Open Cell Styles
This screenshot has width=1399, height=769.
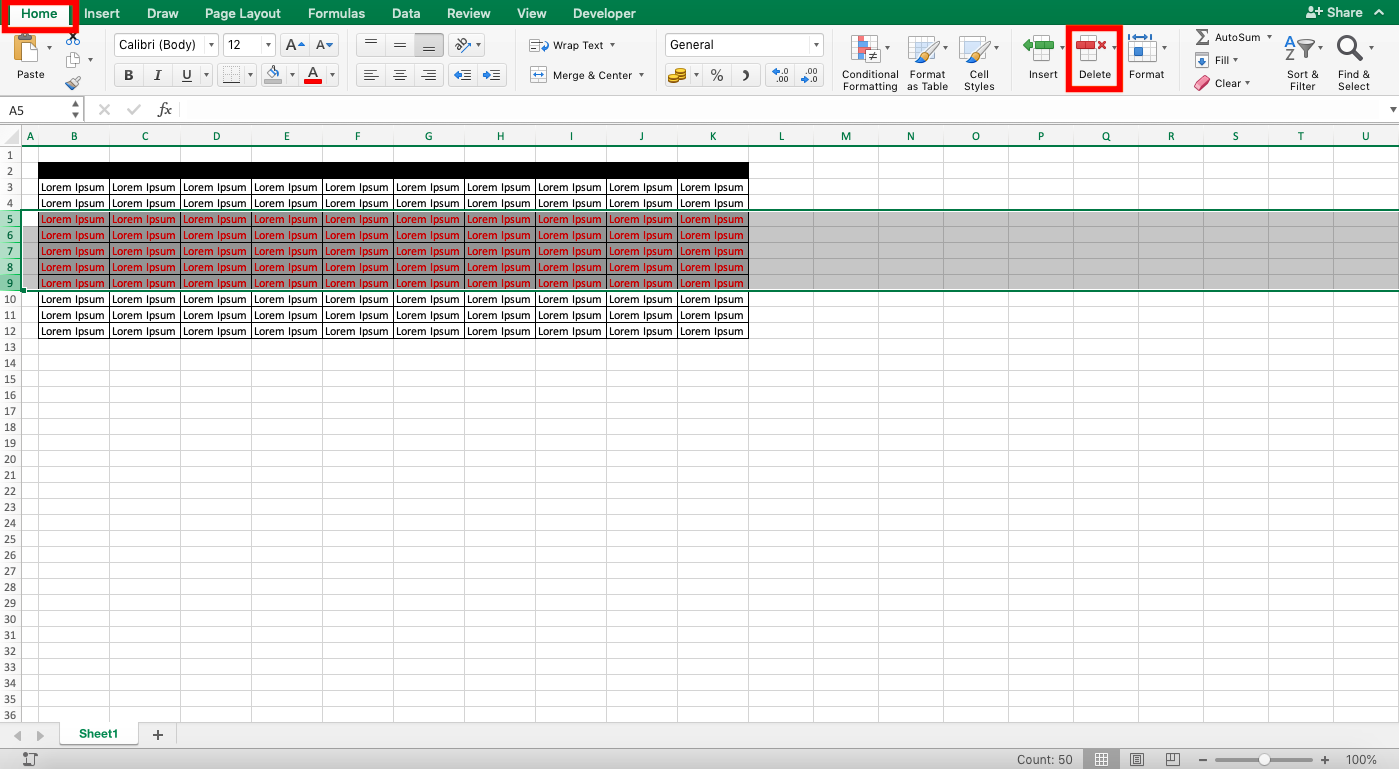(979, 63)
